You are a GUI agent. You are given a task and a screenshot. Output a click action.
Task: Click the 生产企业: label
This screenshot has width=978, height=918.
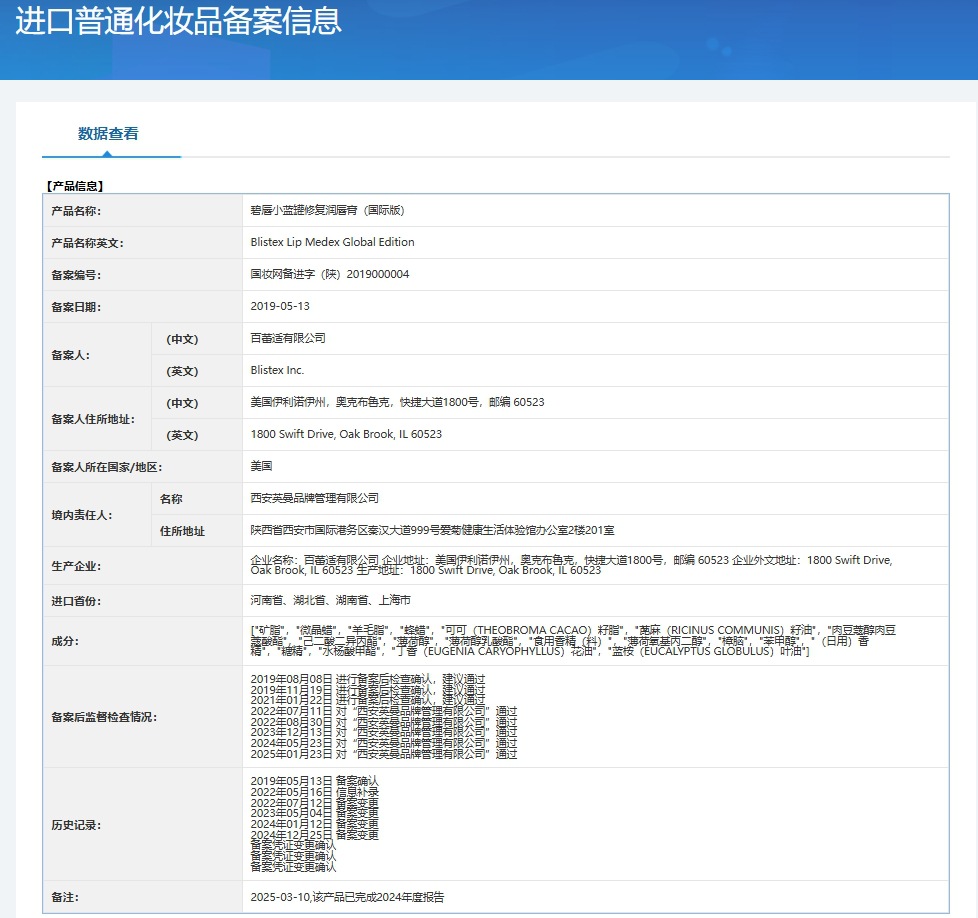coord(76,566)
